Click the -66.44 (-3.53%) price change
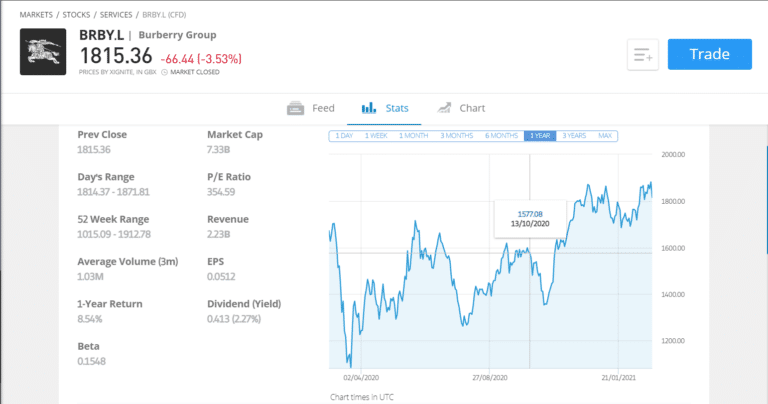The height and width of the screenshot is (404, 768). click(x=201, y=59)
